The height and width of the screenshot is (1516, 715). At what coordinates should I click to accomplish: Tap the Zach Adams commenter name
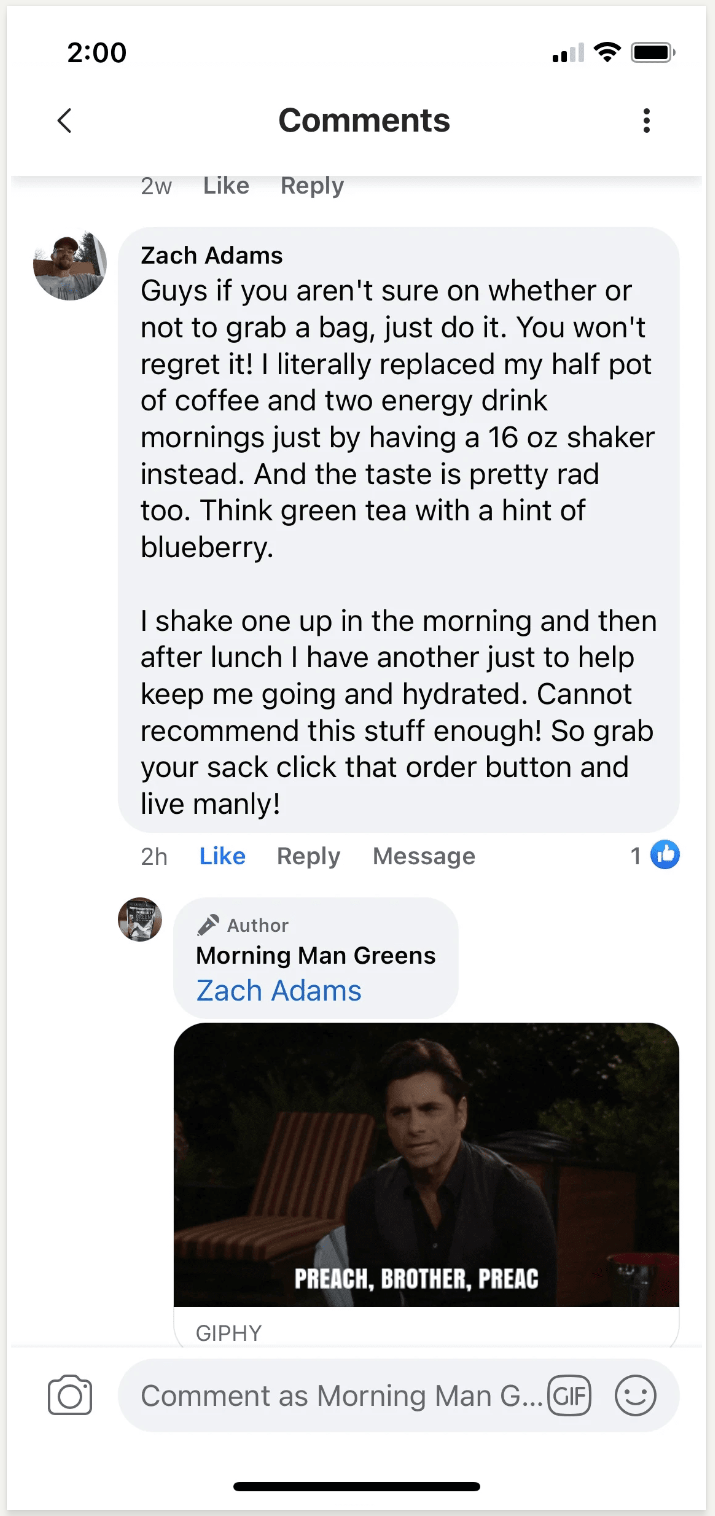[212, 256]
